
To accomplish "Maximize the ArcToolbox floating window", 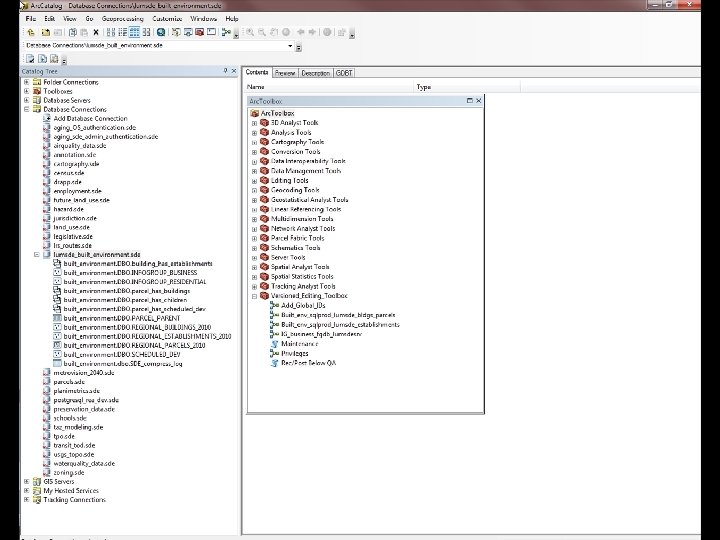I will (469, 101).
